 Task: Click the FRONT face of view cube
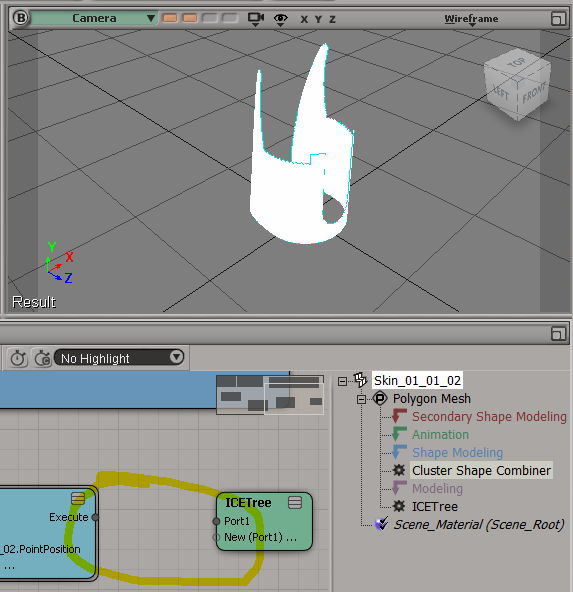(533, 93)
